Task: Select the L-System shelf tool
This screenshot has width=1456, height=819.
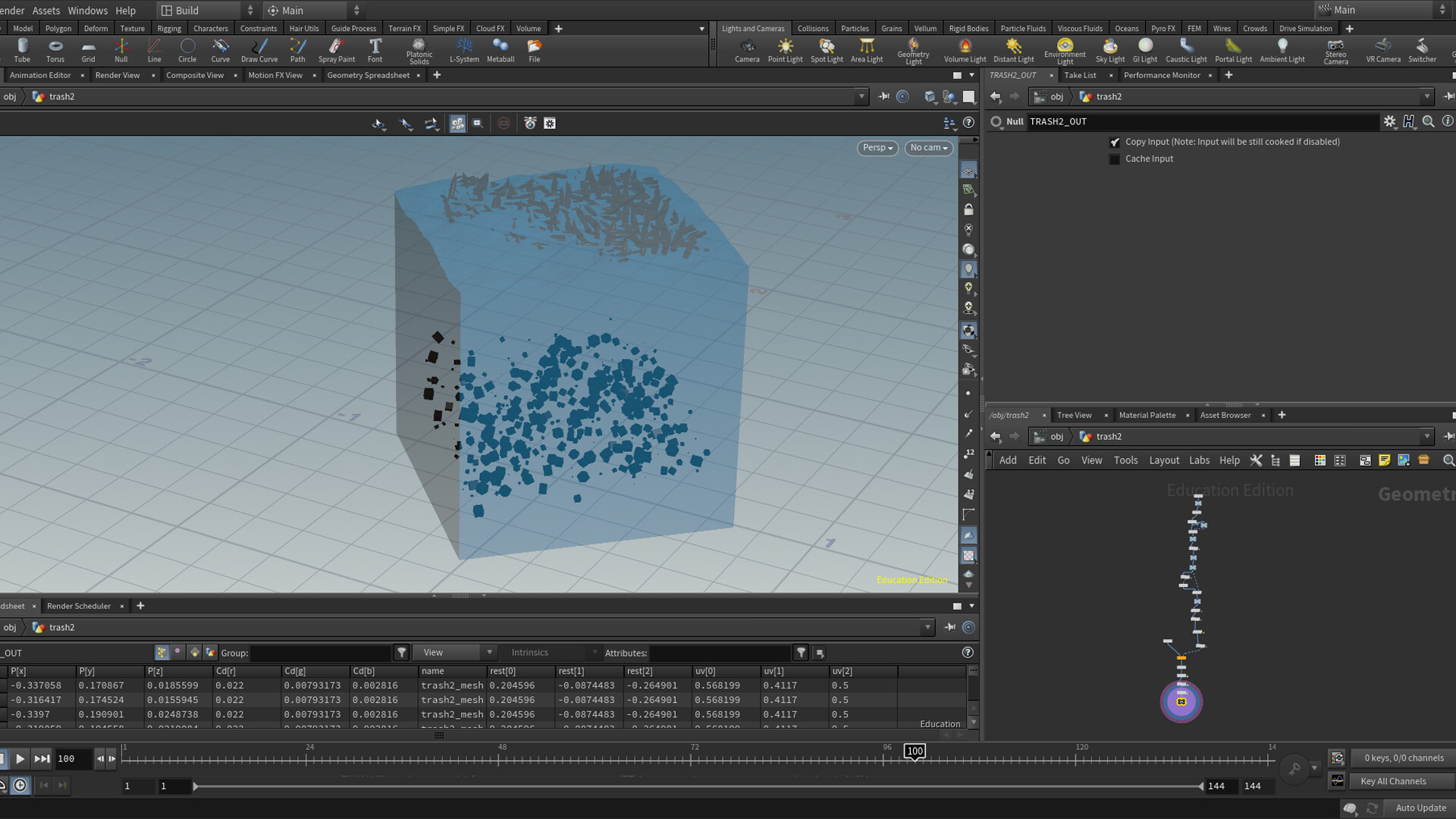Action: click(x=464, y=50)
